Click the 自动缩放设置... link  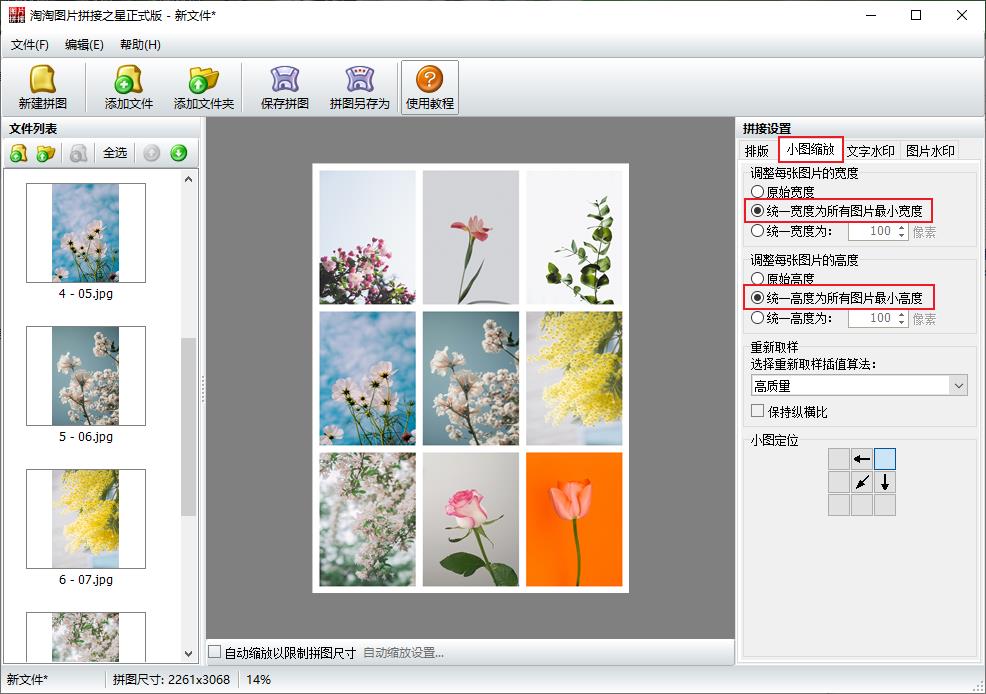(404, 653)
